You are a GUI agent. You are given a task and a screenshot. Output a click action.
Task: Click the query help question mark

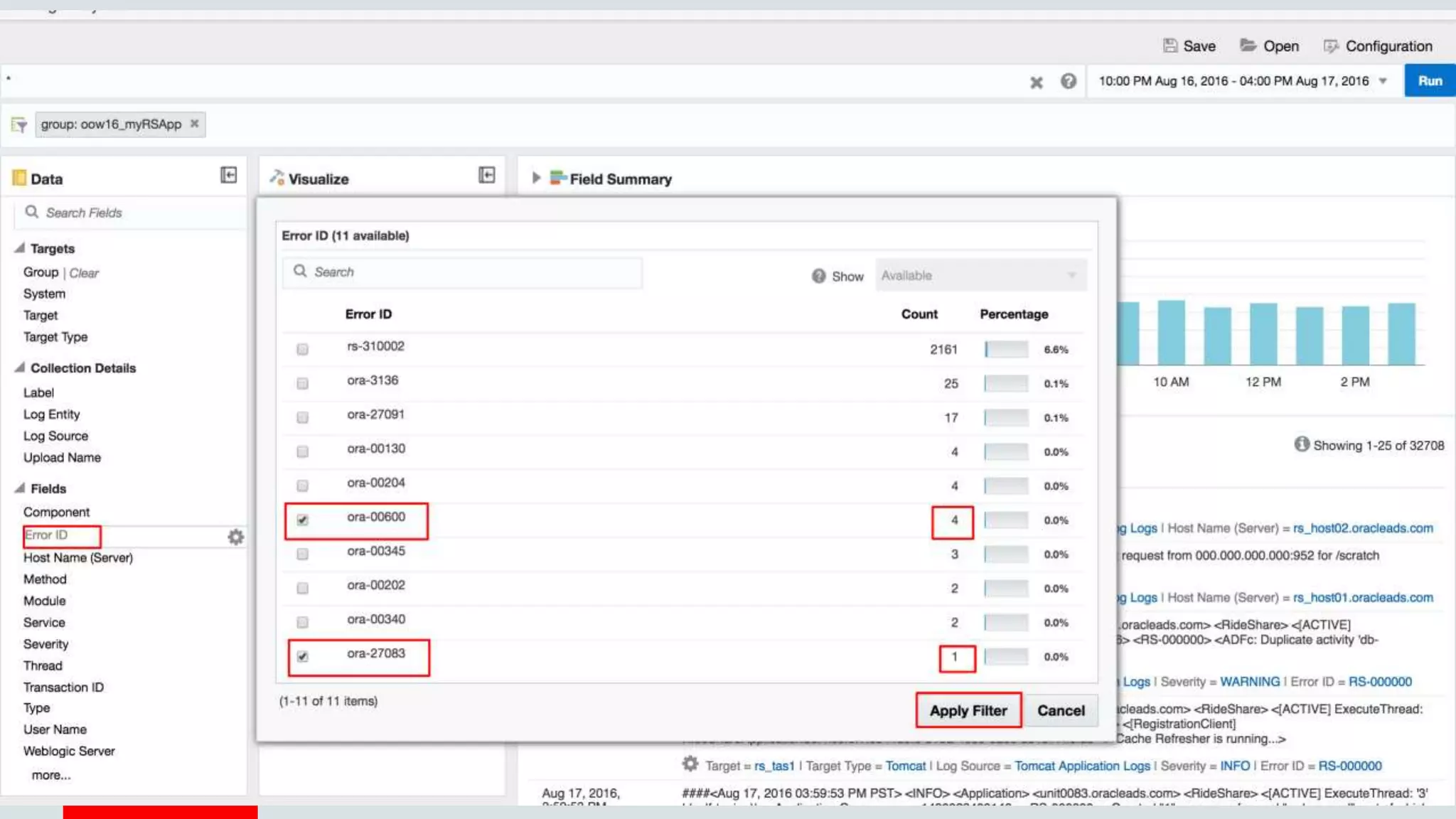click(1068, 82)
